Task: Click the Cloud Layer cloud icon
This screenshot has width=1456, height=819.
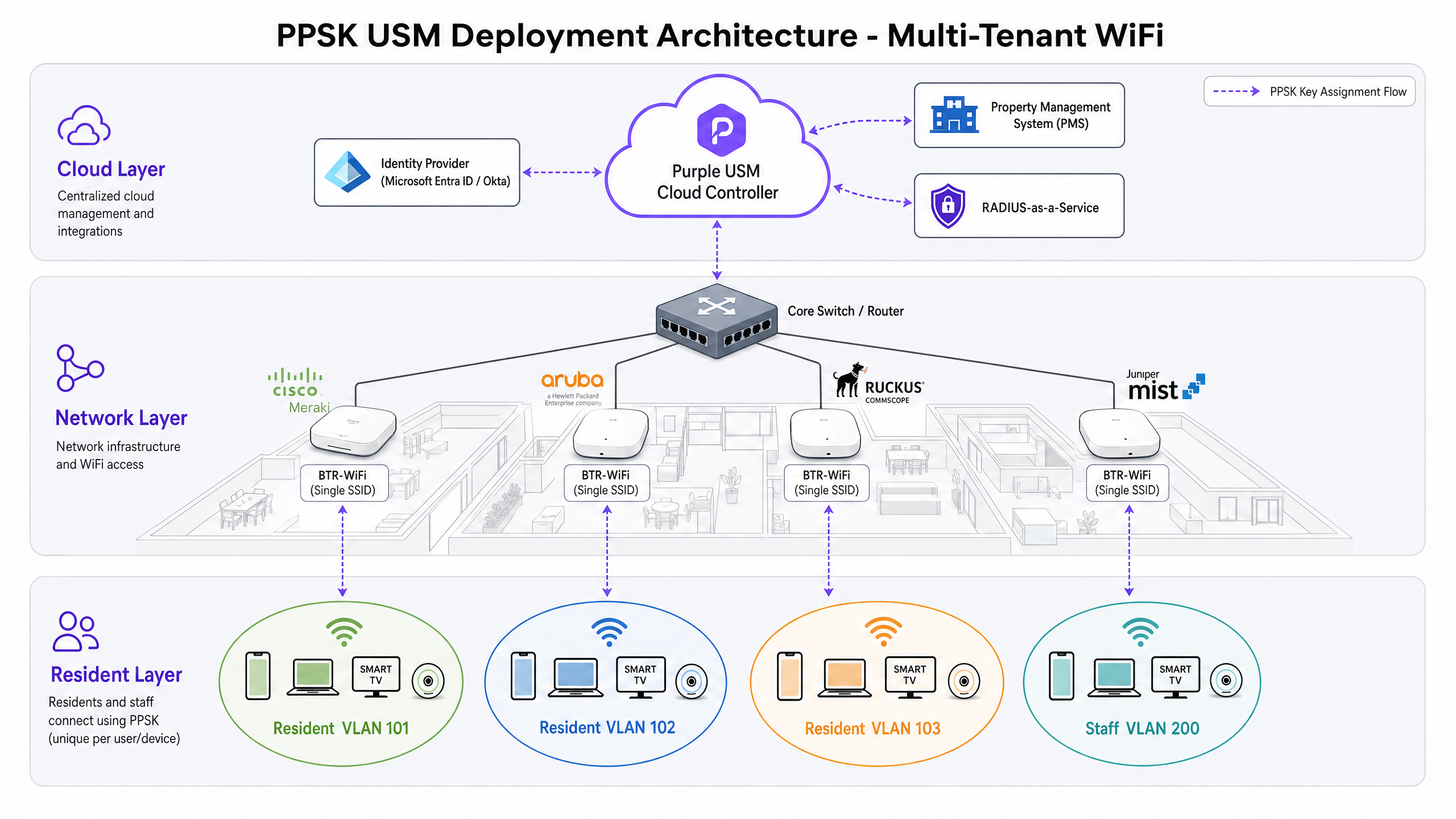Action: 84,125
